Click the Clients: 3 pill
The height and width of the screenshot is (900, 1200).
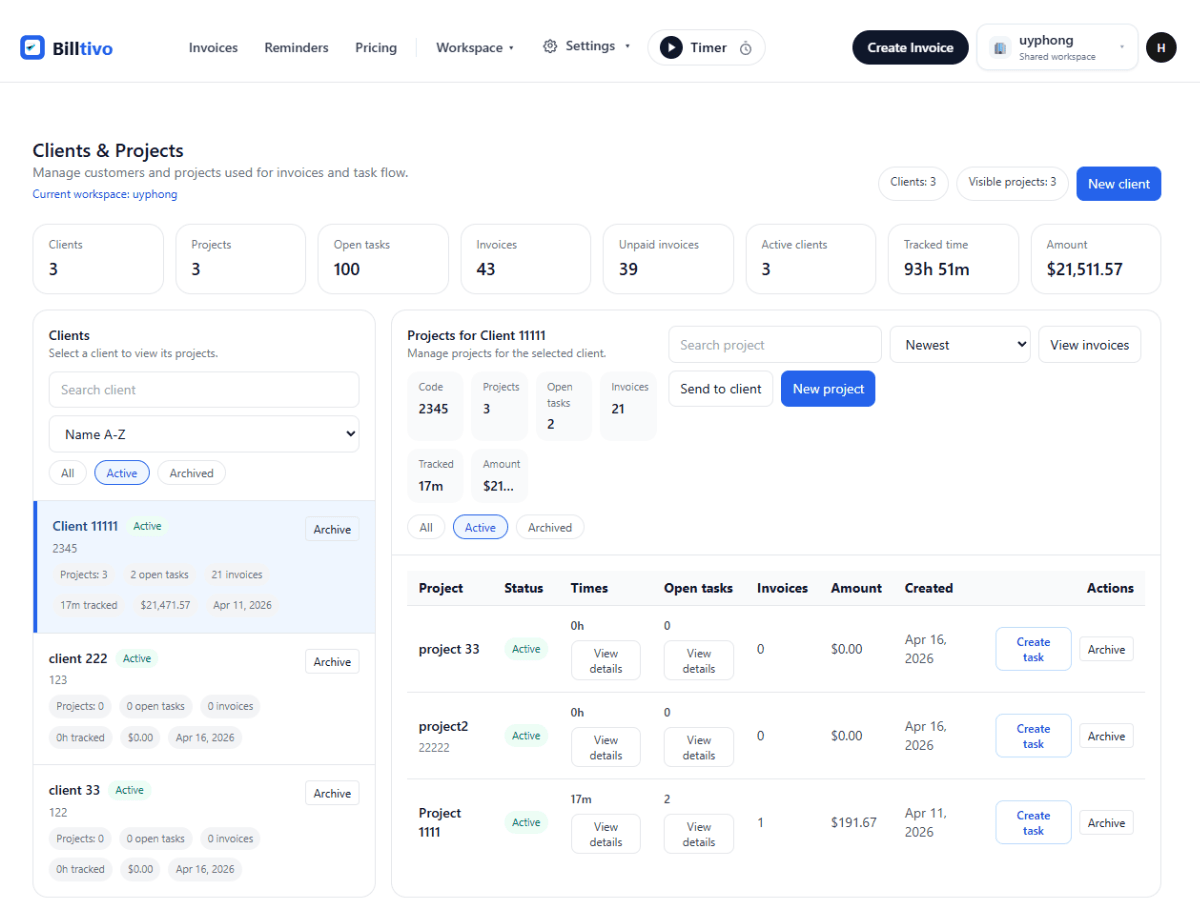913,182
